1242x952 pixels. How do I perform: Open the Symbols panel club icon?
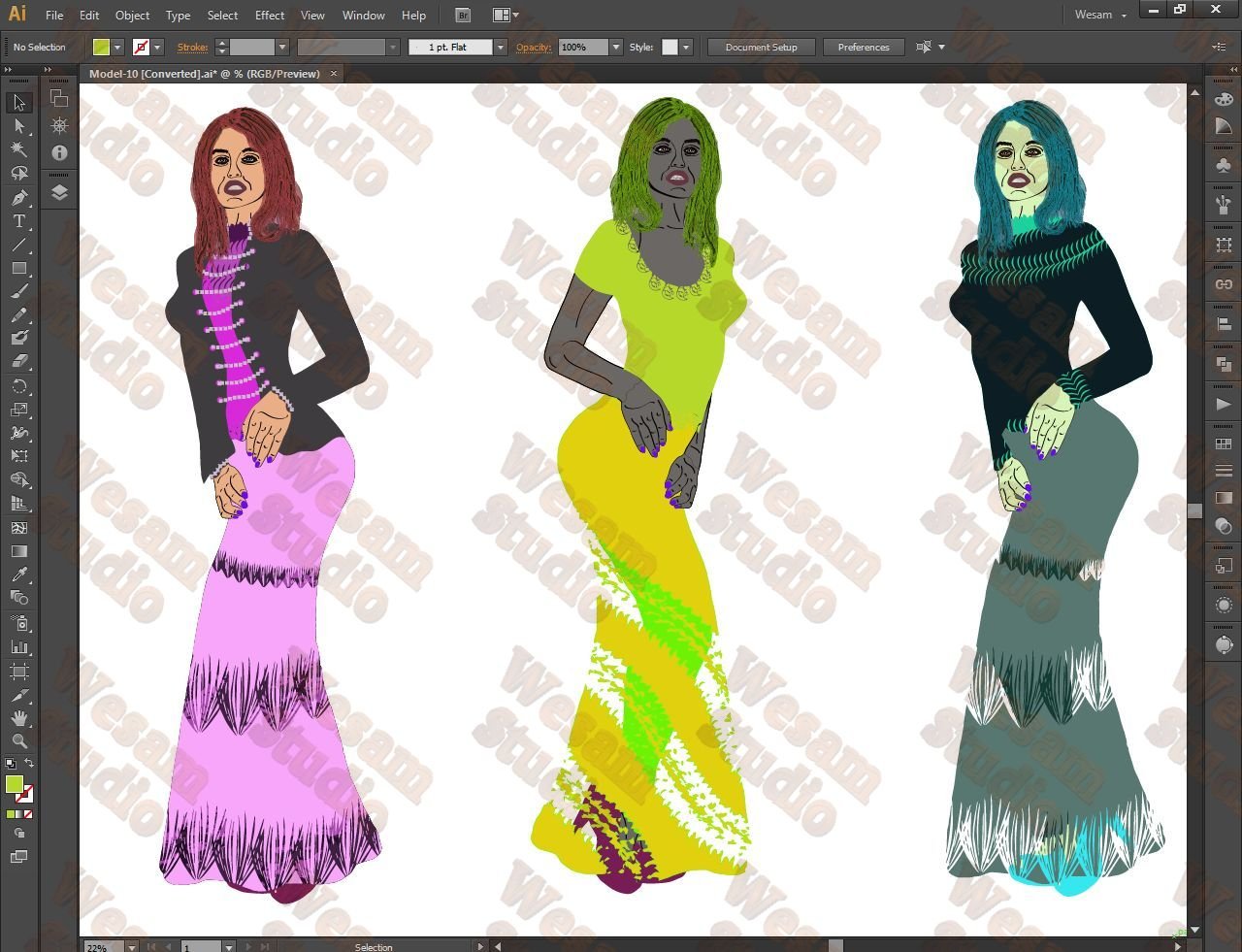coord(1224,165)
